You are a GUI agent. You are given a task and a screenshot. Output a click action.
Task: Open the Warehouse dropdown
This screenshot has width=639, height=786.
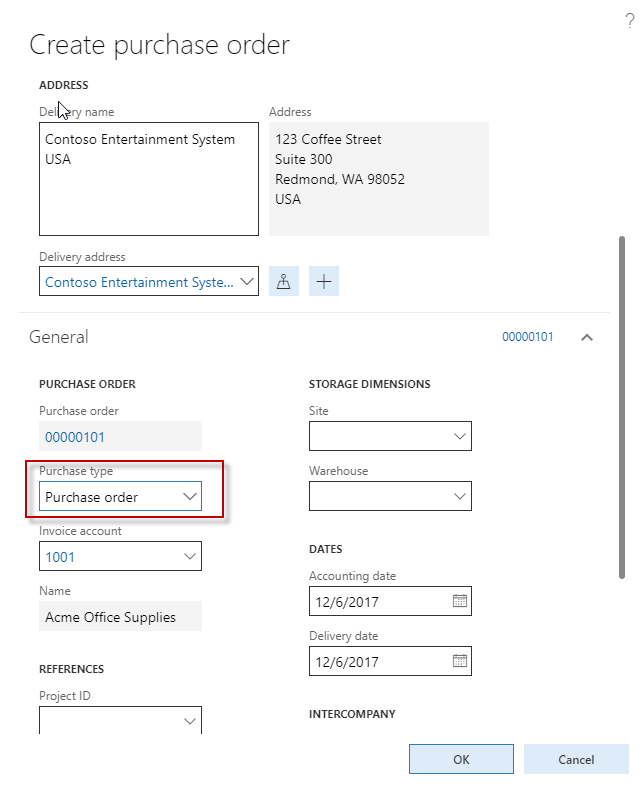(x=460, y=496)
